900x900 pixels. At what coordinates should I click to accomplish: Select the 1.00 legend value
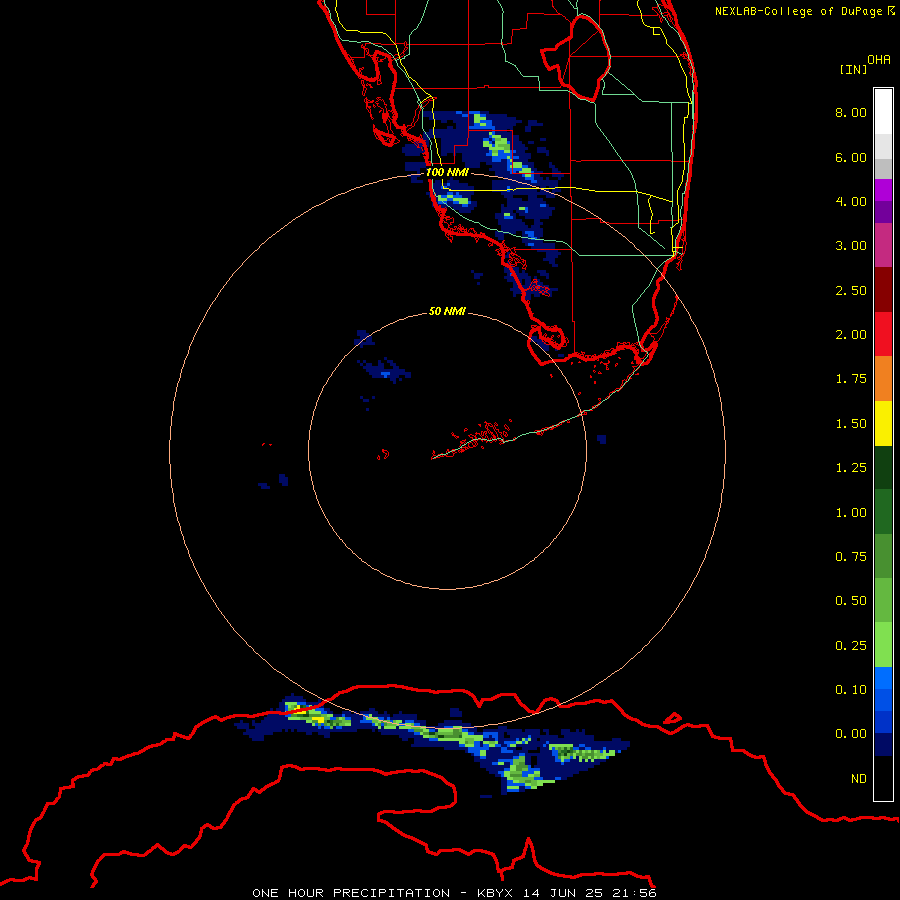[851, 513]
